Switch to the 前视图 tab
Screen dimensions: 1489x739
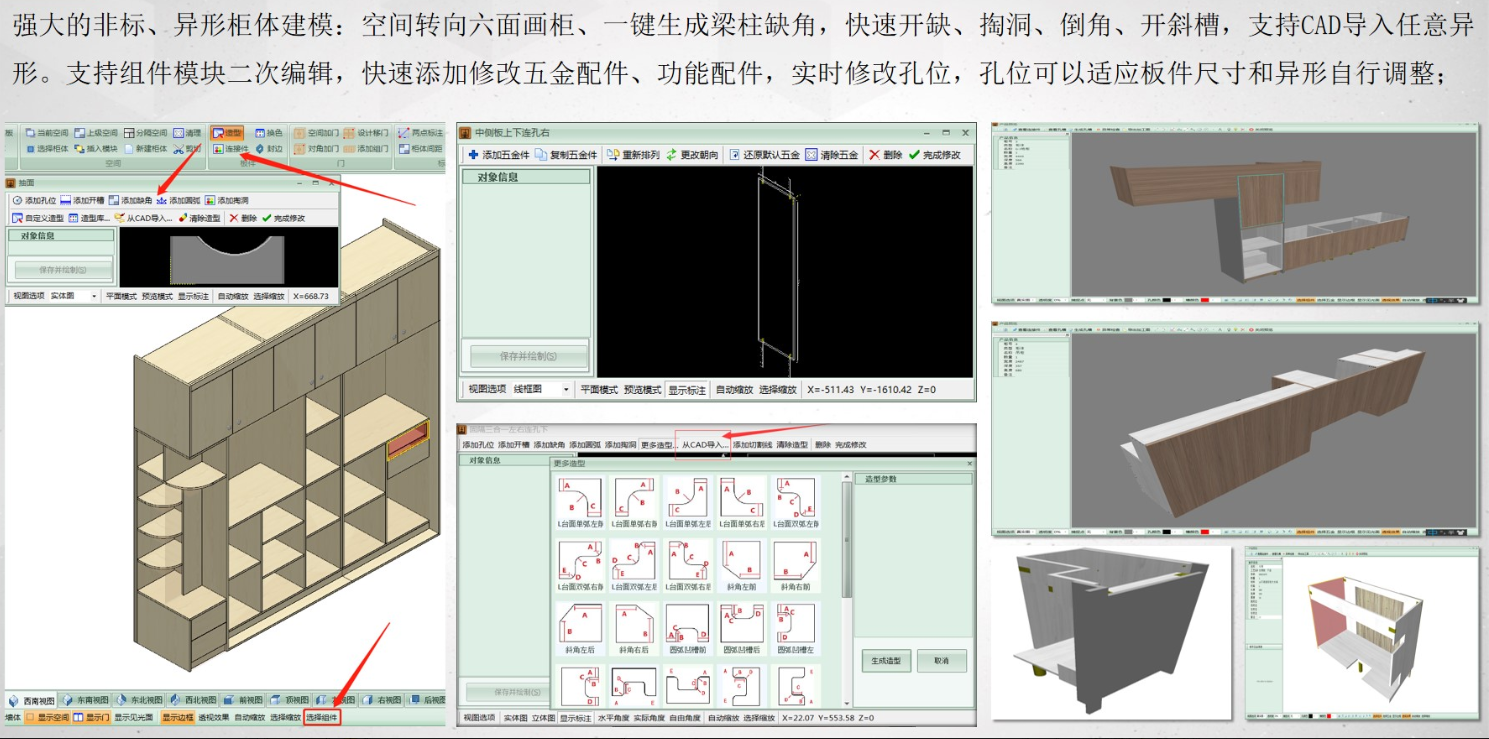pyautogui.click(x=243, y=701)
